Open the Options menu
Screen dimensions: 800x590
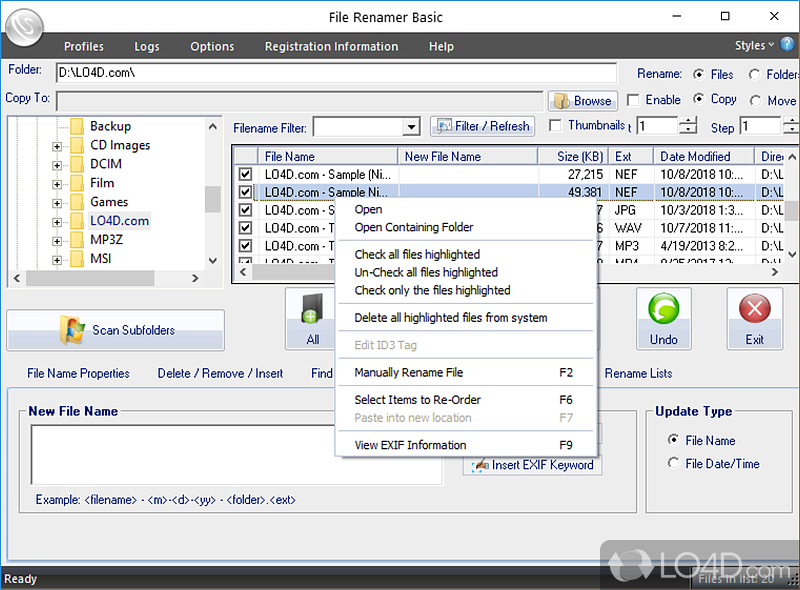tap(212, 46)
